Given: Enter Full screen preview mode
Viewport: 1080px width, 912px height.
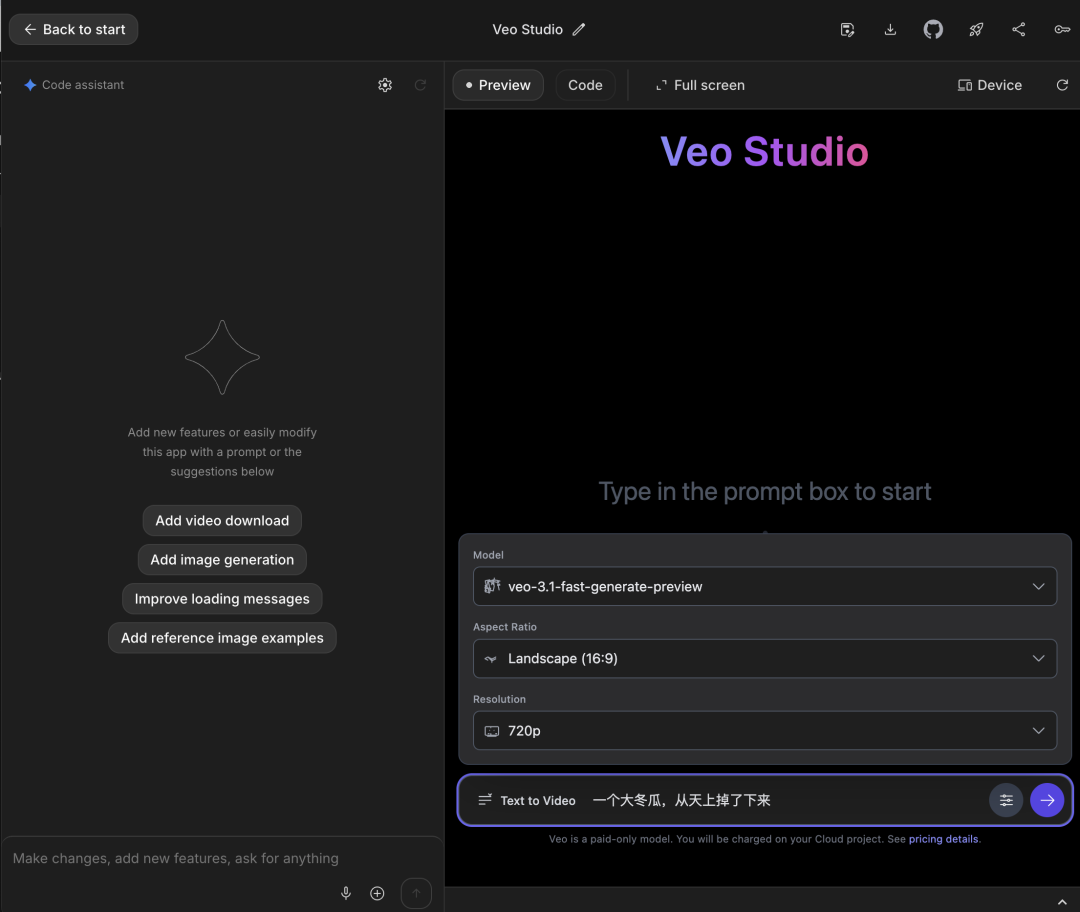Looking at the screenshot, I should pyautogui.click(x=700, y=85).
